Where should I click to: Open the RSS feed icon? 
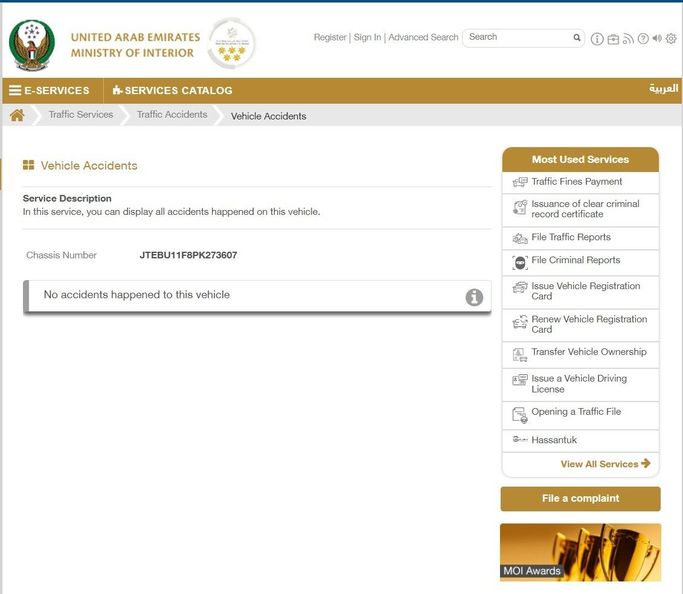[x=628, y=39]
